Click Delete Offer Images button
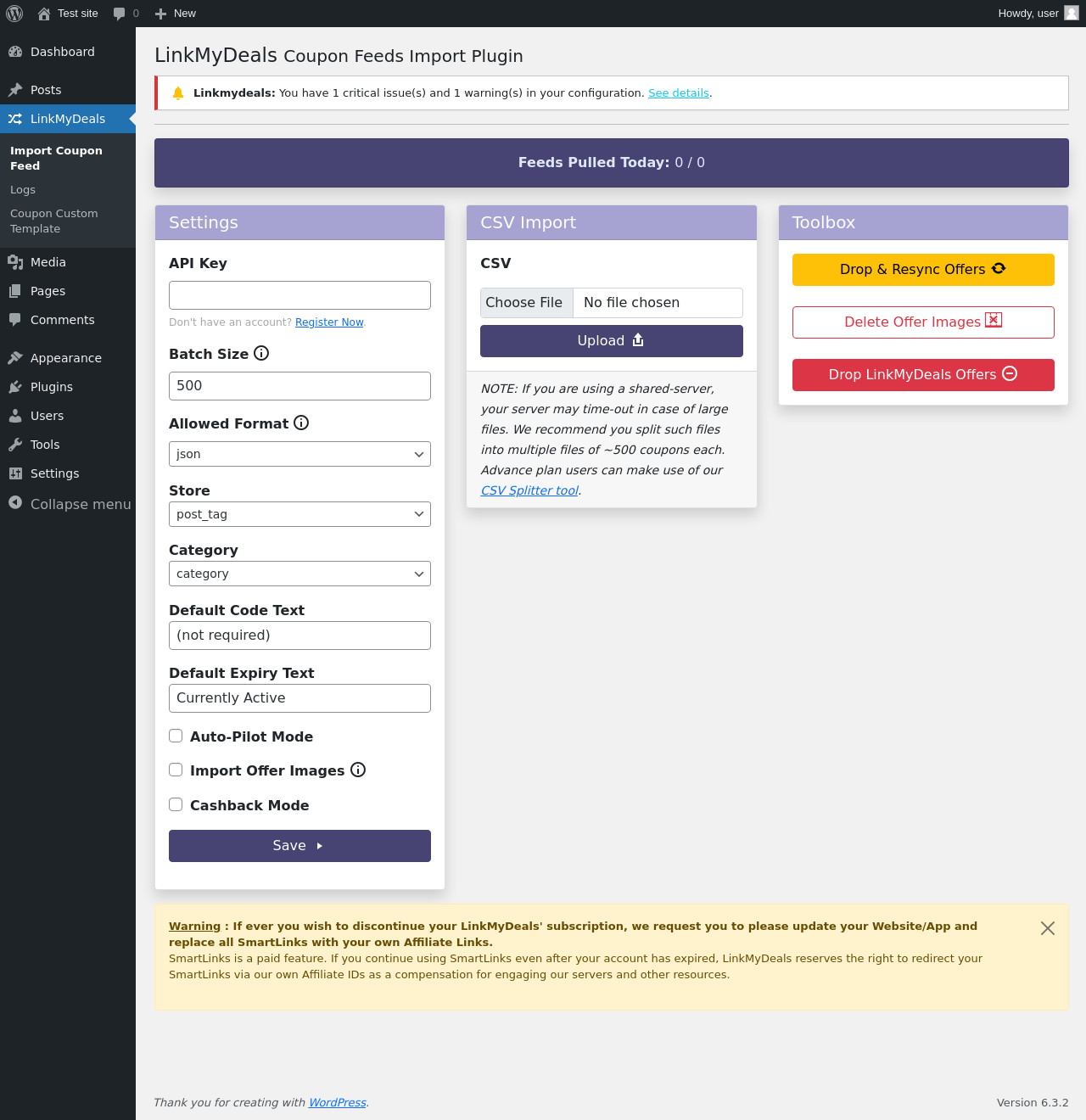Viewport: 1086px width, 1120px height. [923, 322]
